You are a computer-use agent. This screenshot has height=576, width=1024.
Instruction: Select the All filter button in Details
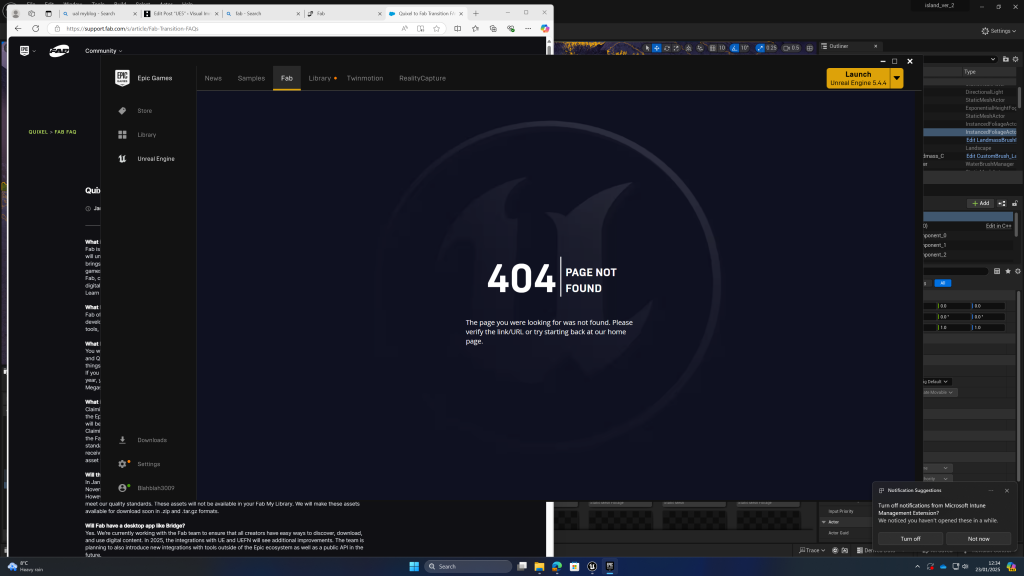click(942, 283)
